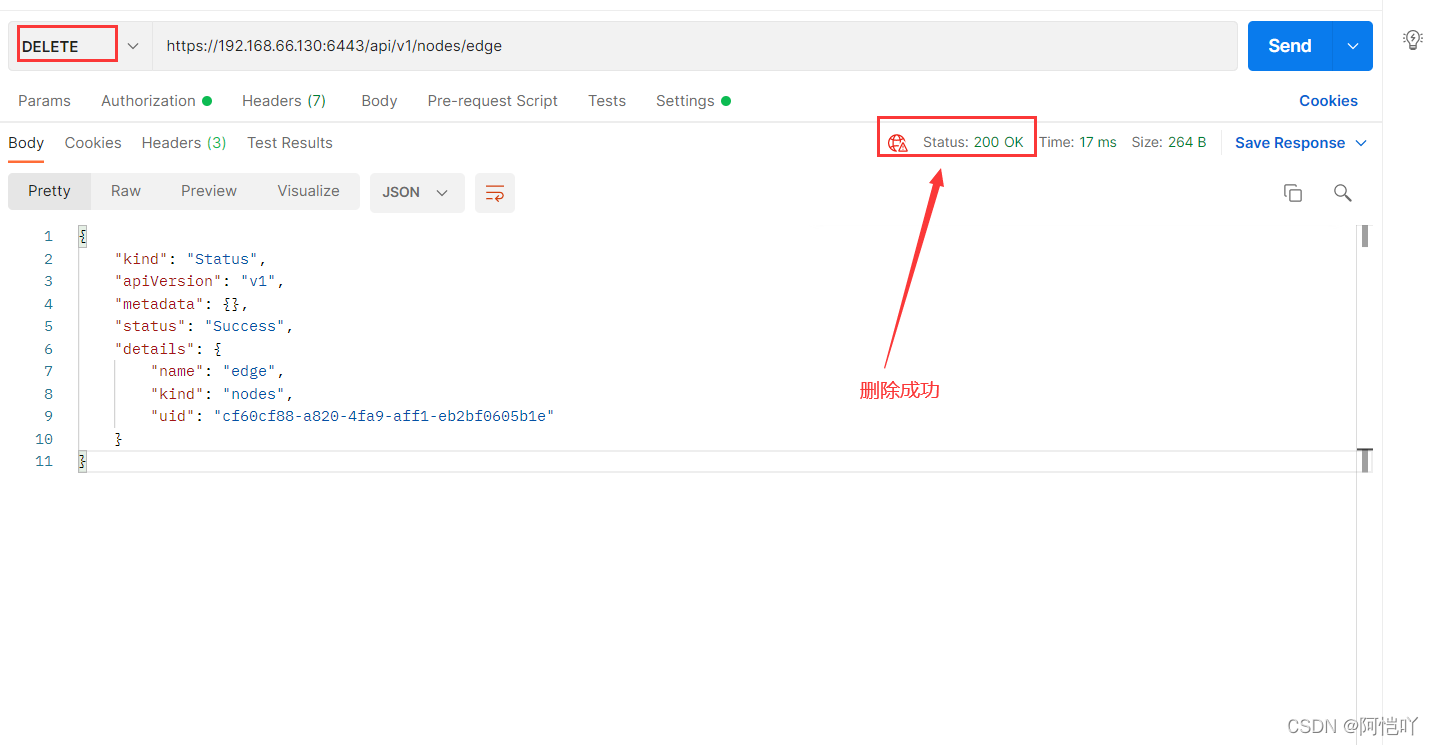
Task: Switch to Visualize view mode
Action: tap(308, 191)
